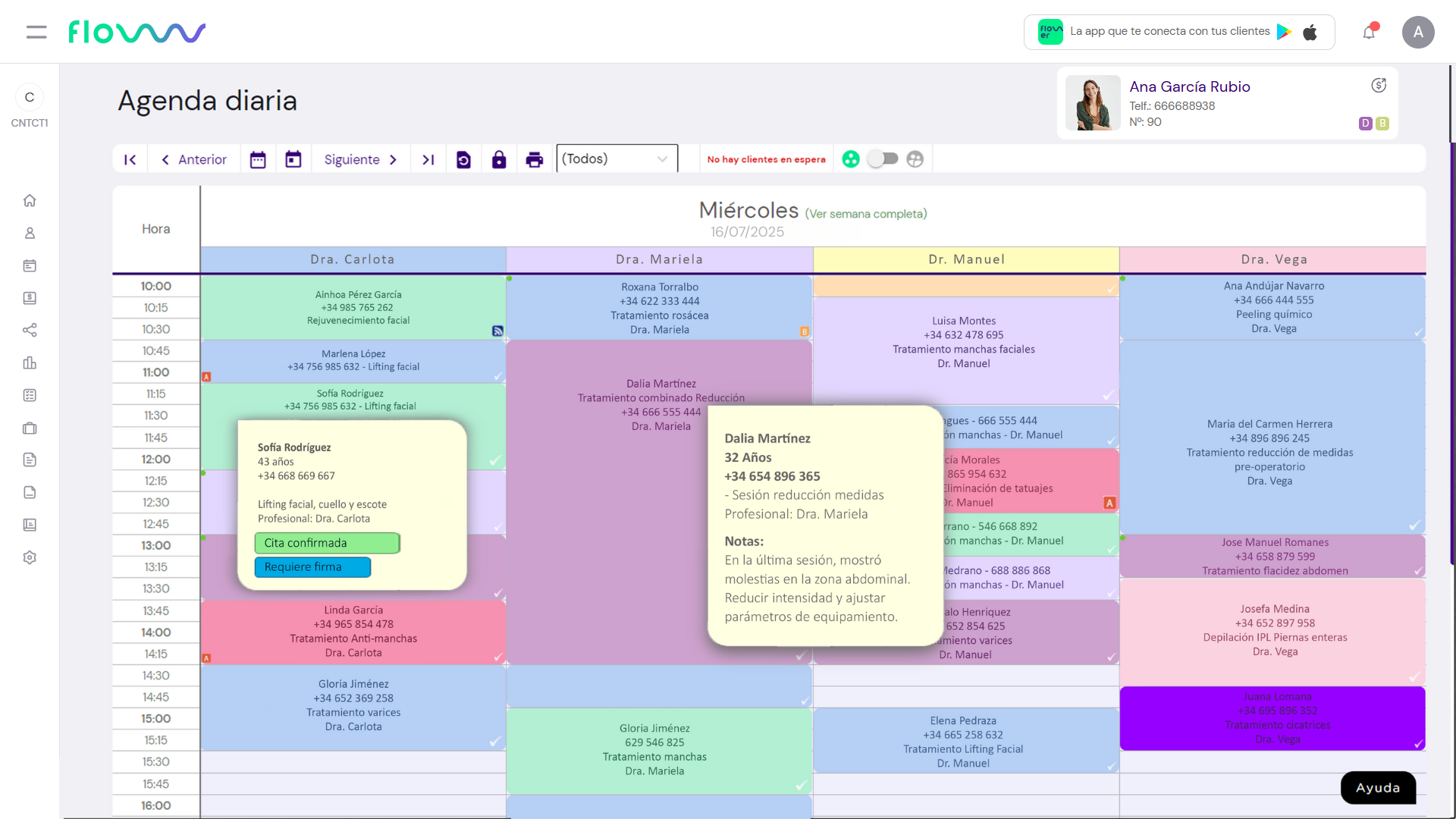Click the green group status icon

click(851, 159)
